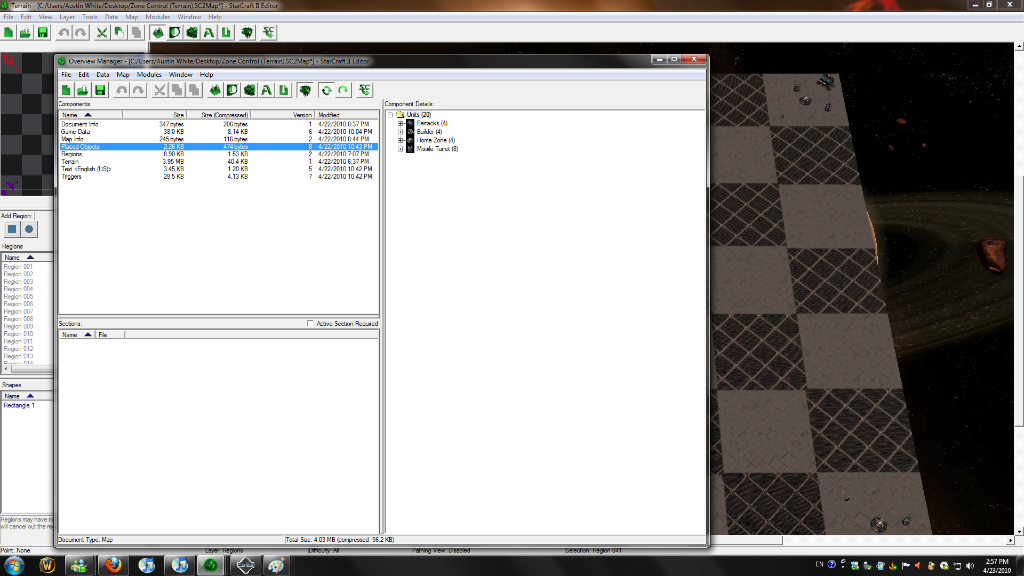The image size is (1024, 576).
Task: Open Firefox from the taskbar
Action: (x=113, y=565)
